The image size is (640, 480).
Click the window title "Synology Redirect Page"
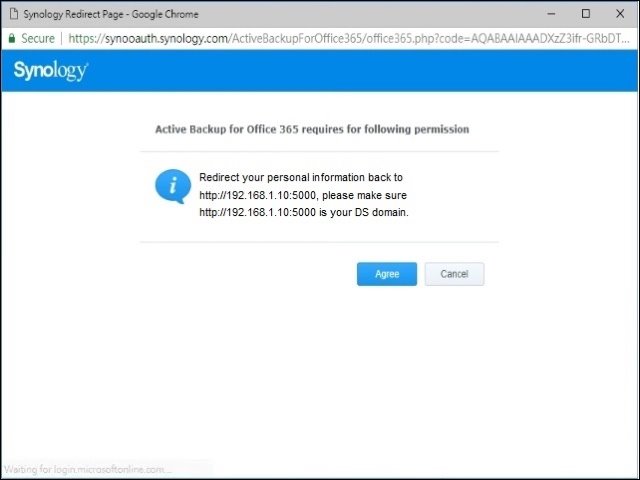(x=110, y=14)
